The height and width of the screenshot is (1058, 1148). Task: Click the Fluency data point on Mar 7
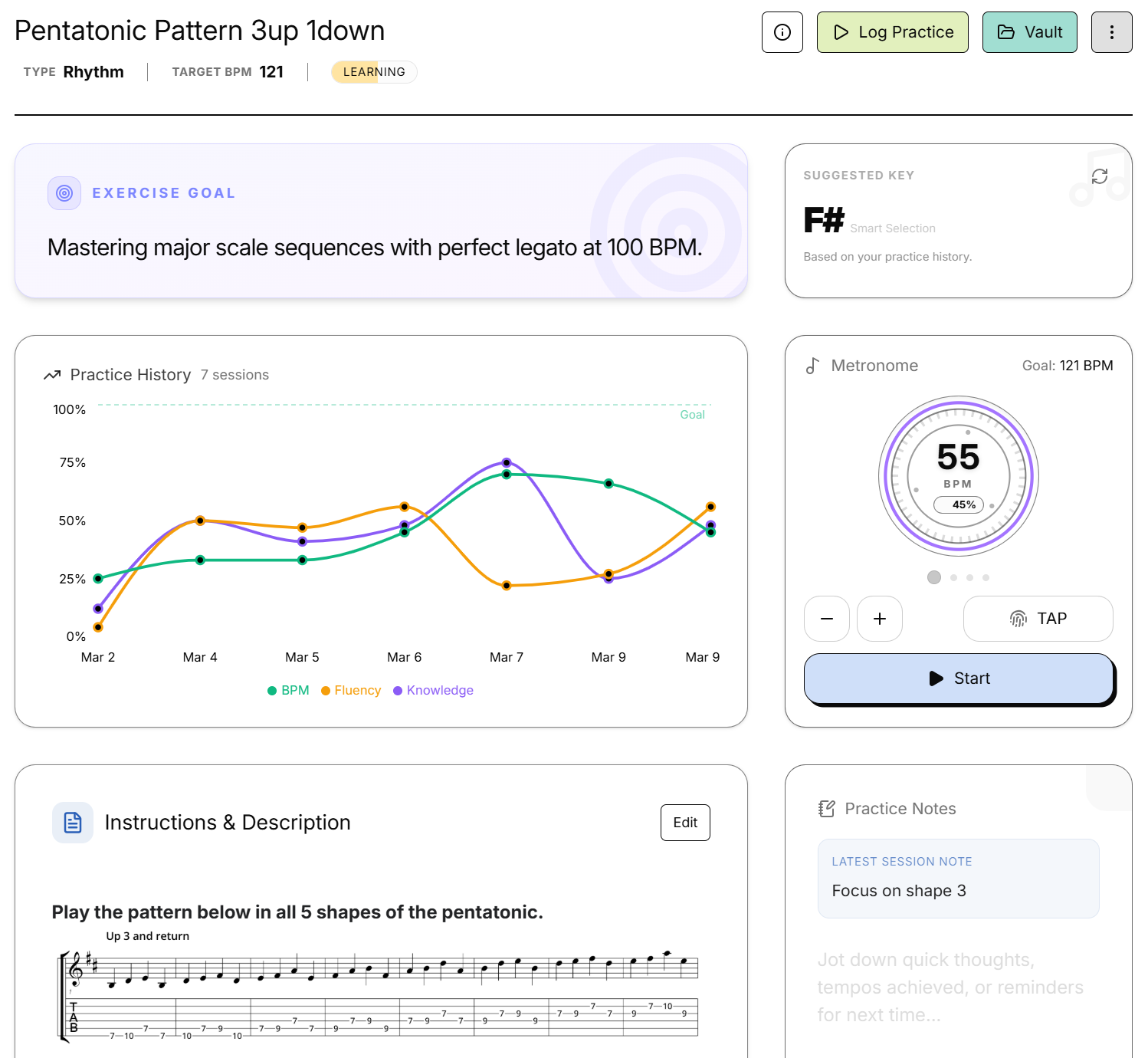pos(507,586)
